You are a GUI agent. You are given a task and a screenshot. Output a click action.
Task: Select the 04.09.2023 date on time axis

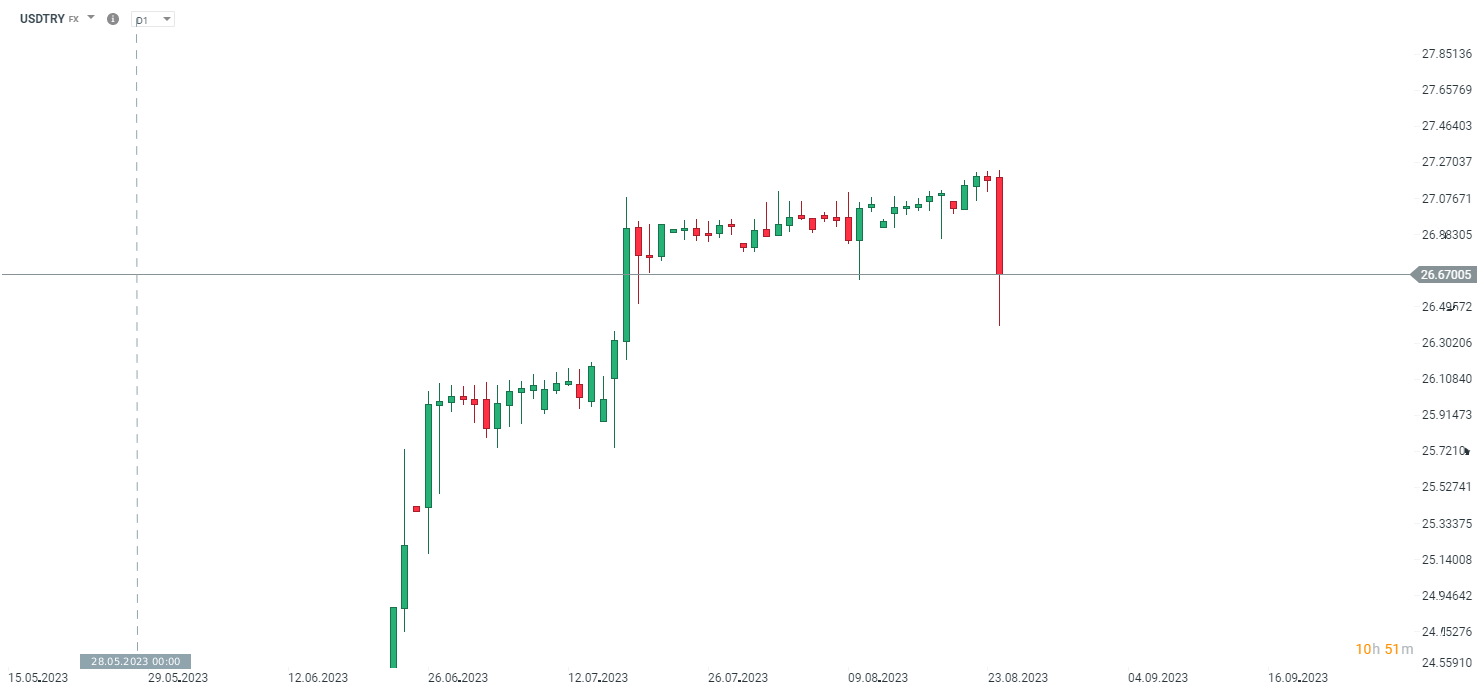1158,678
